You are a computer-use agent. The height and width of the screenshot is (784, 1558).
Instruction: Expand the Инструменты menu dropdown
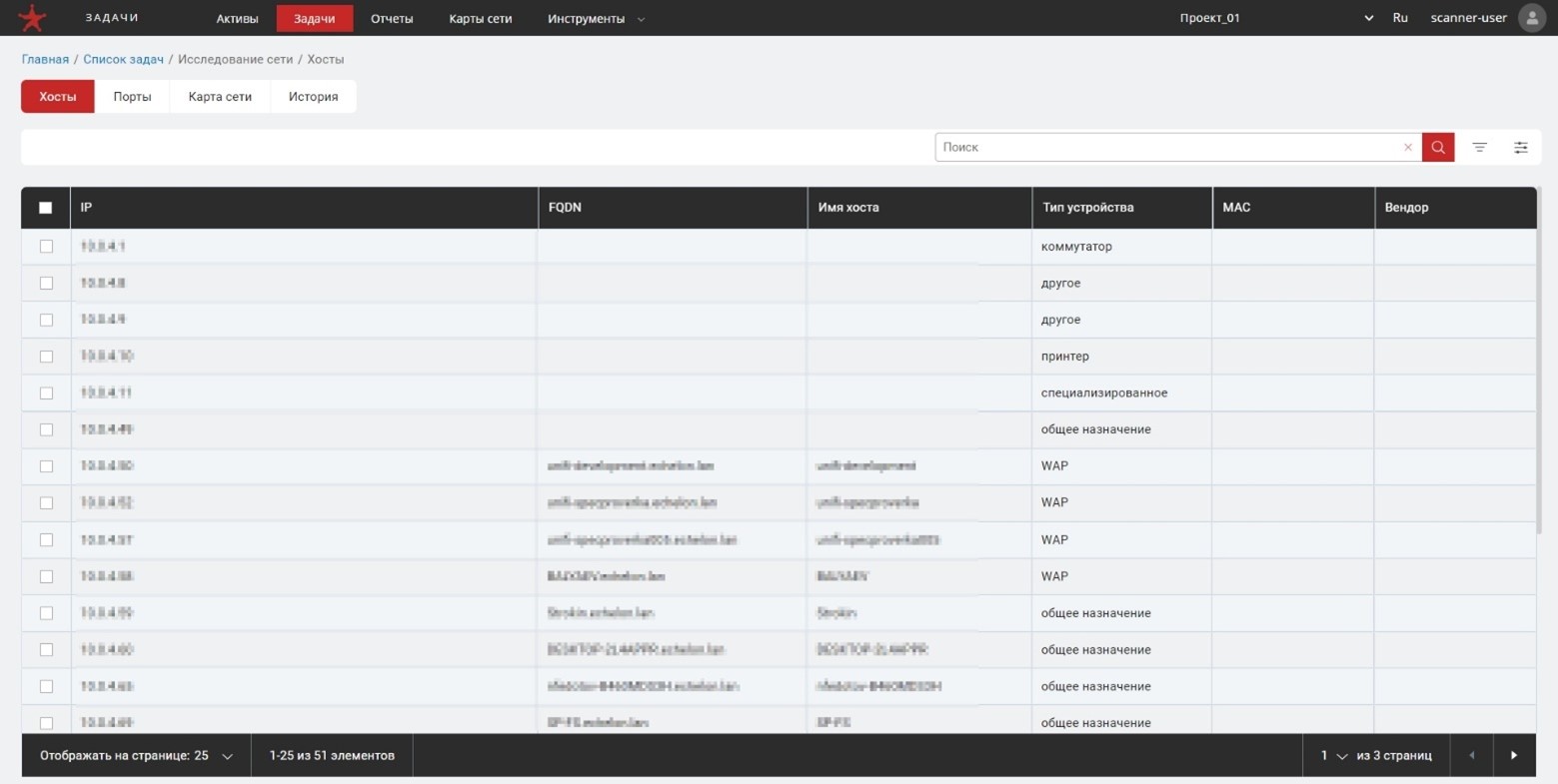[596, 18]
